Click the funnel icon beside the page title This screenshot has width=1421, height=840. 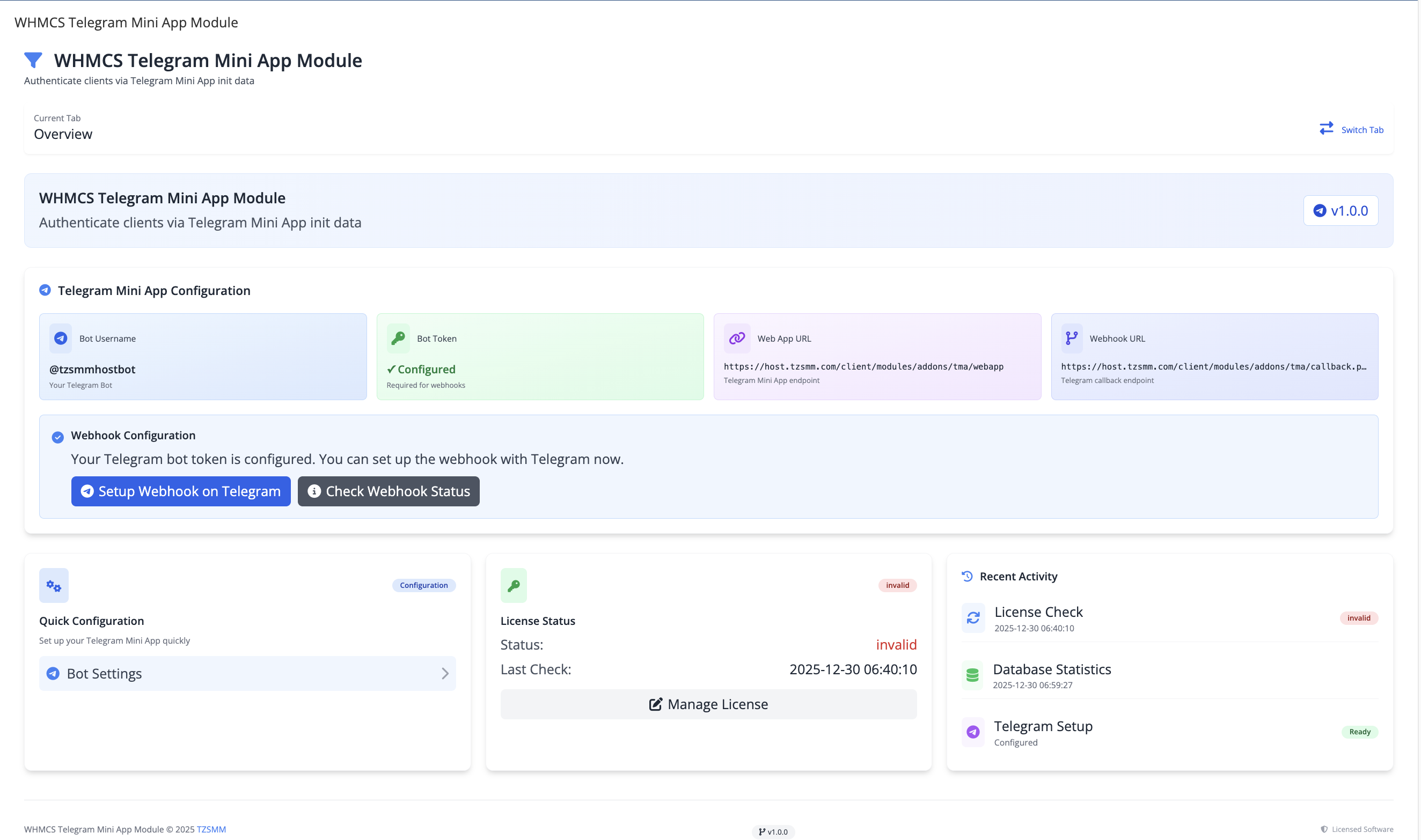point(33,60)
